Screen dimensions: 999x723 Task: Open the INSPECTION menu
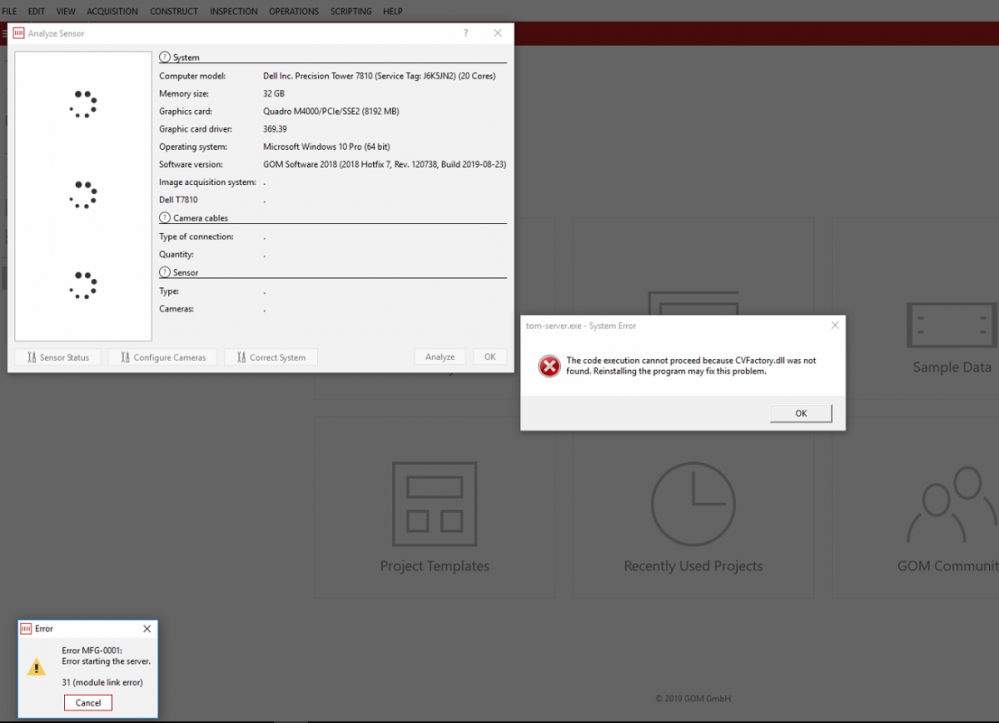click(x=234, y=11)
